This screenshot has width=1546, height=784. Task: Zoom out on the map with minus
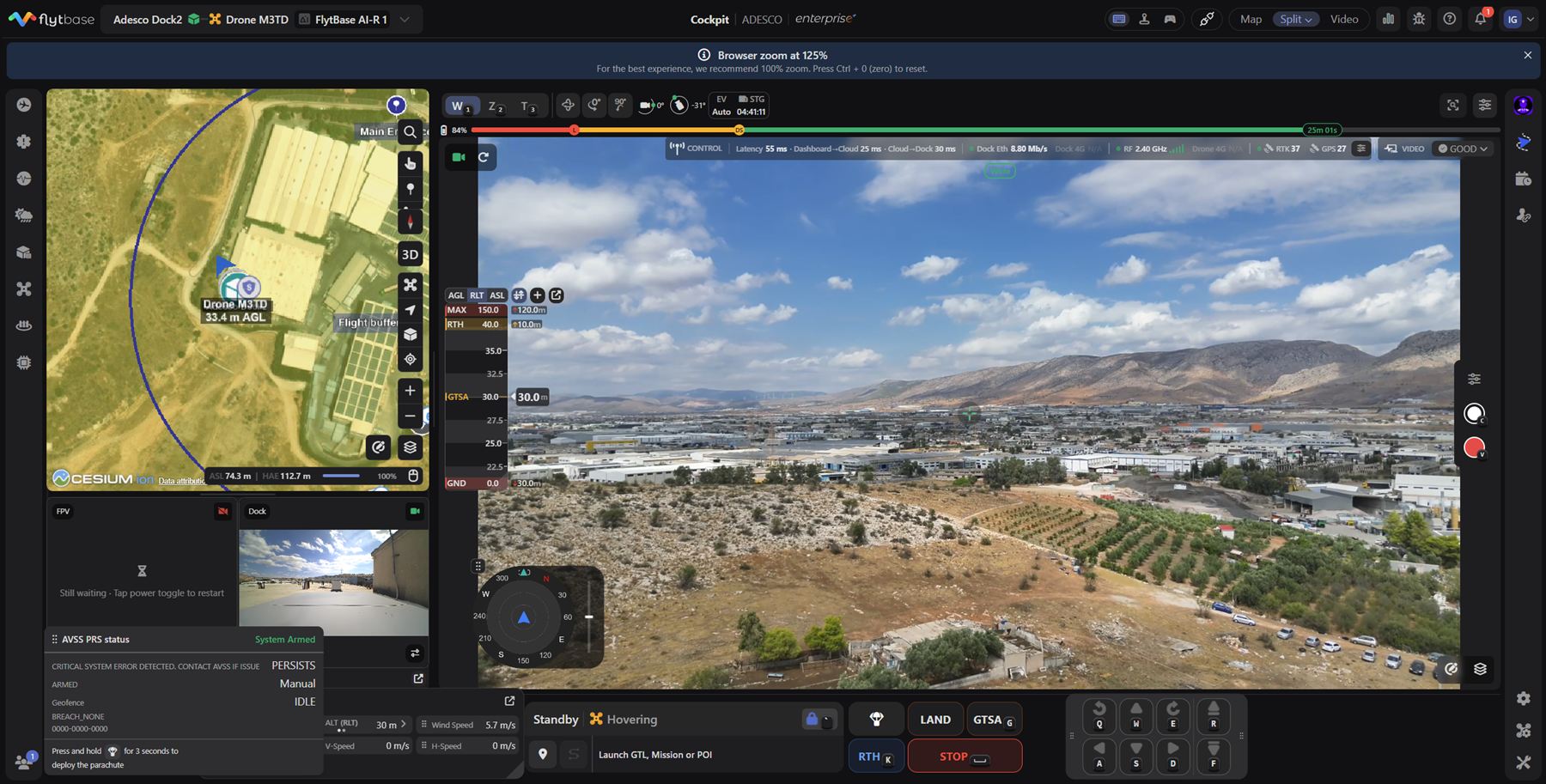[x=411, y=416]
